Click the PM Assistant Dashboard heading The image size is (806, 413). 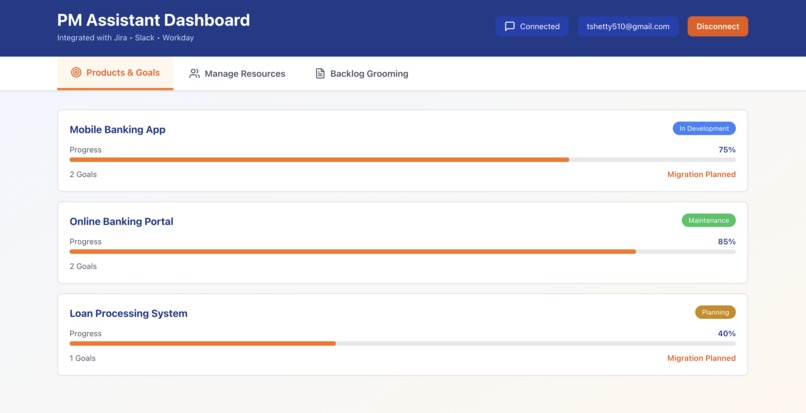[153, 20]
